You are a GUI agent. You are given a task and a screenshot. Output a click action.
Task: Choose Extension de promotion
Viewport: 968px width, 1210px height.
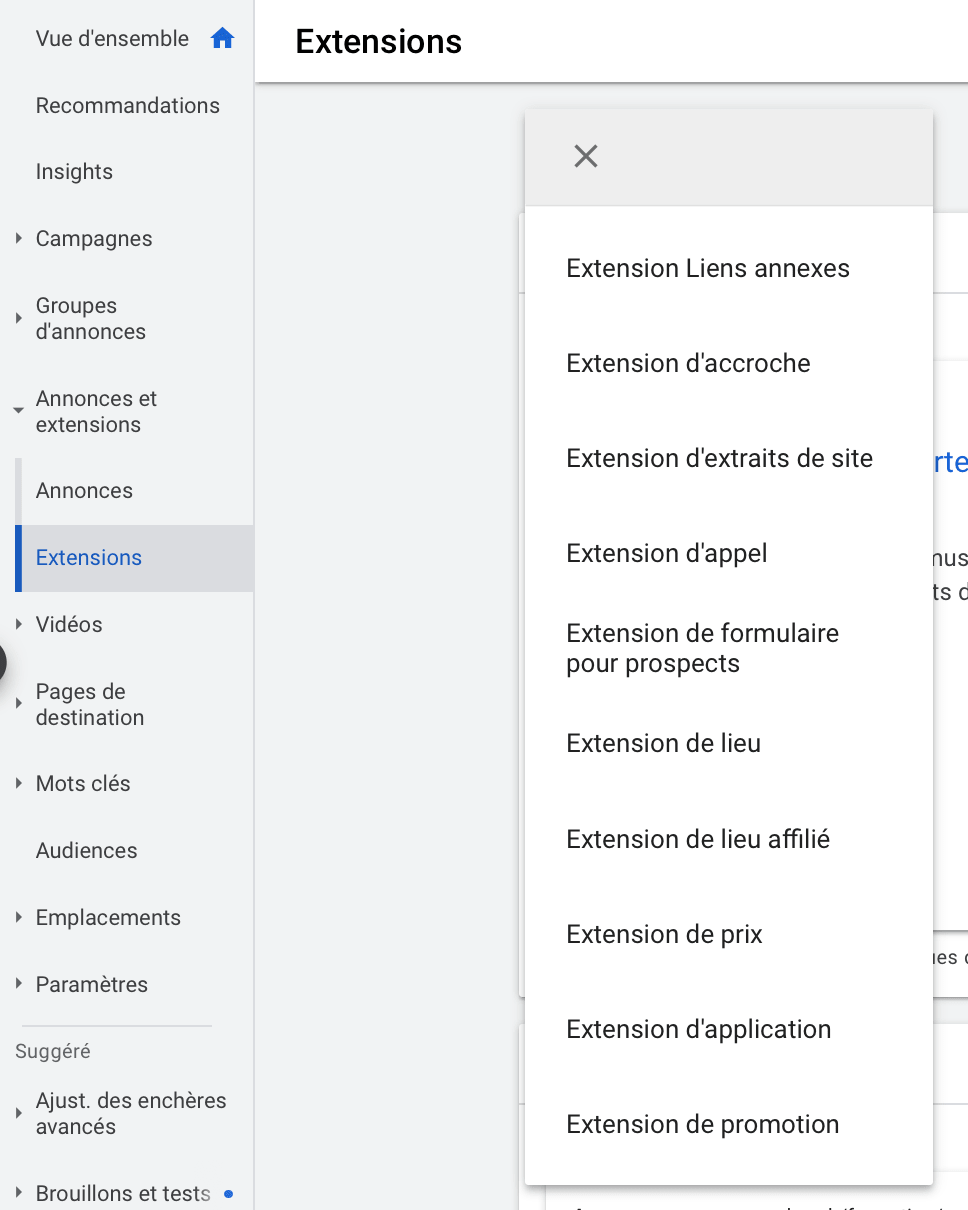tap(729, 1124)
